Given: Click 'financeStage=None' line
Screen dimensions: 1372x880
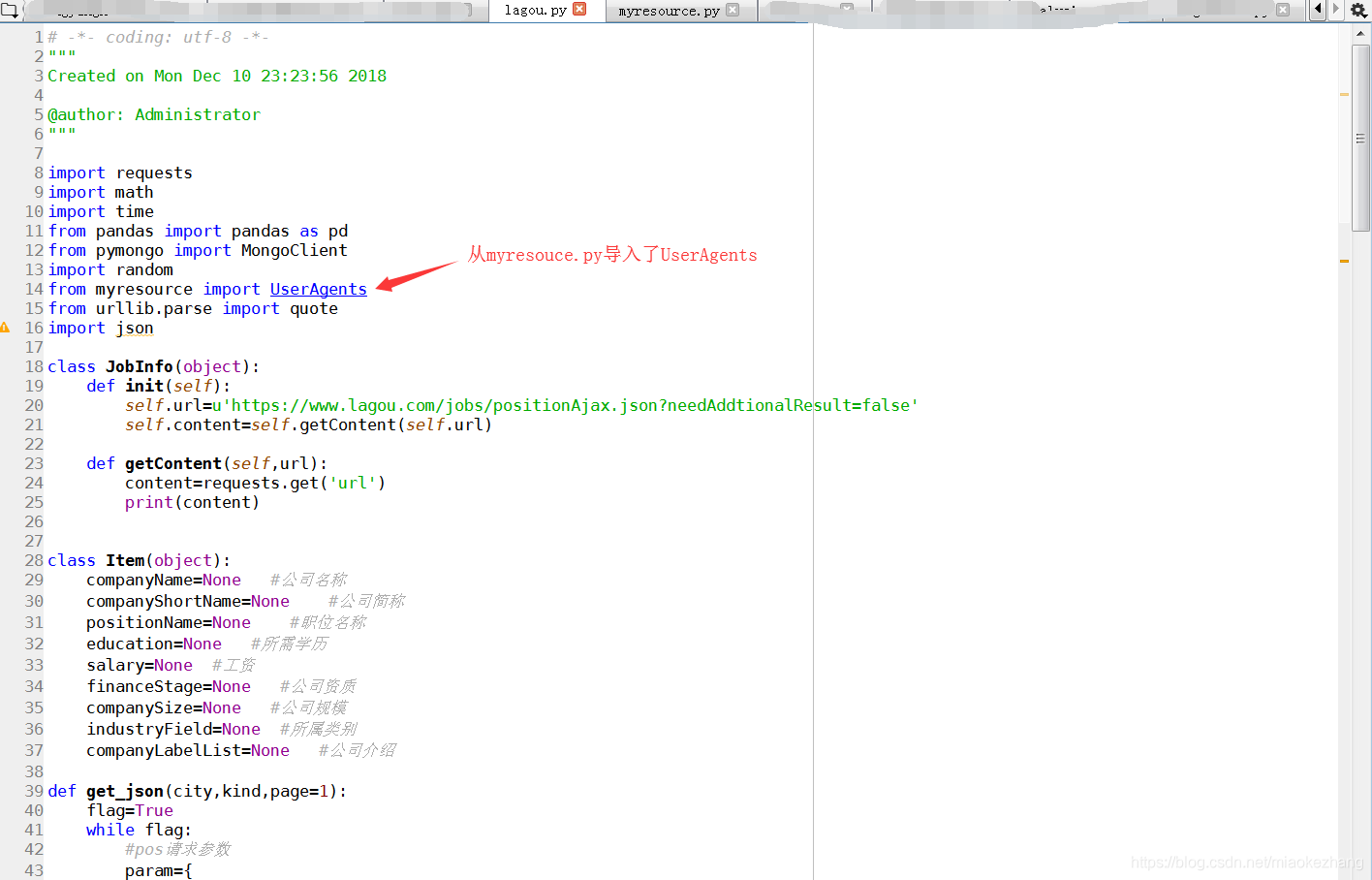Looking at the screenshot, I should point(169,686).
